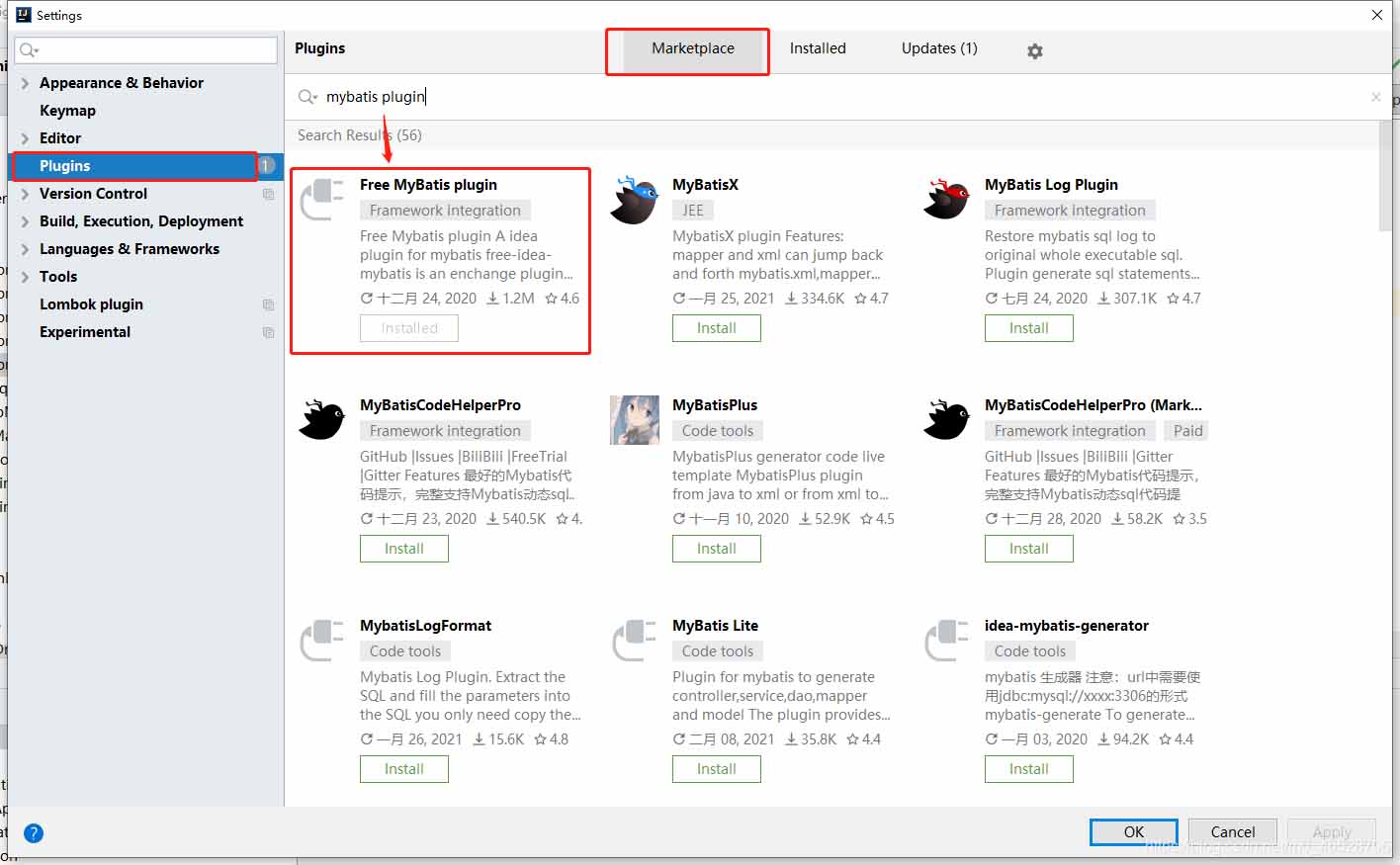Screen dimensions: 1400x865
Task: Click the Free MyBatis plugin icon
Action: coord(322,200)
